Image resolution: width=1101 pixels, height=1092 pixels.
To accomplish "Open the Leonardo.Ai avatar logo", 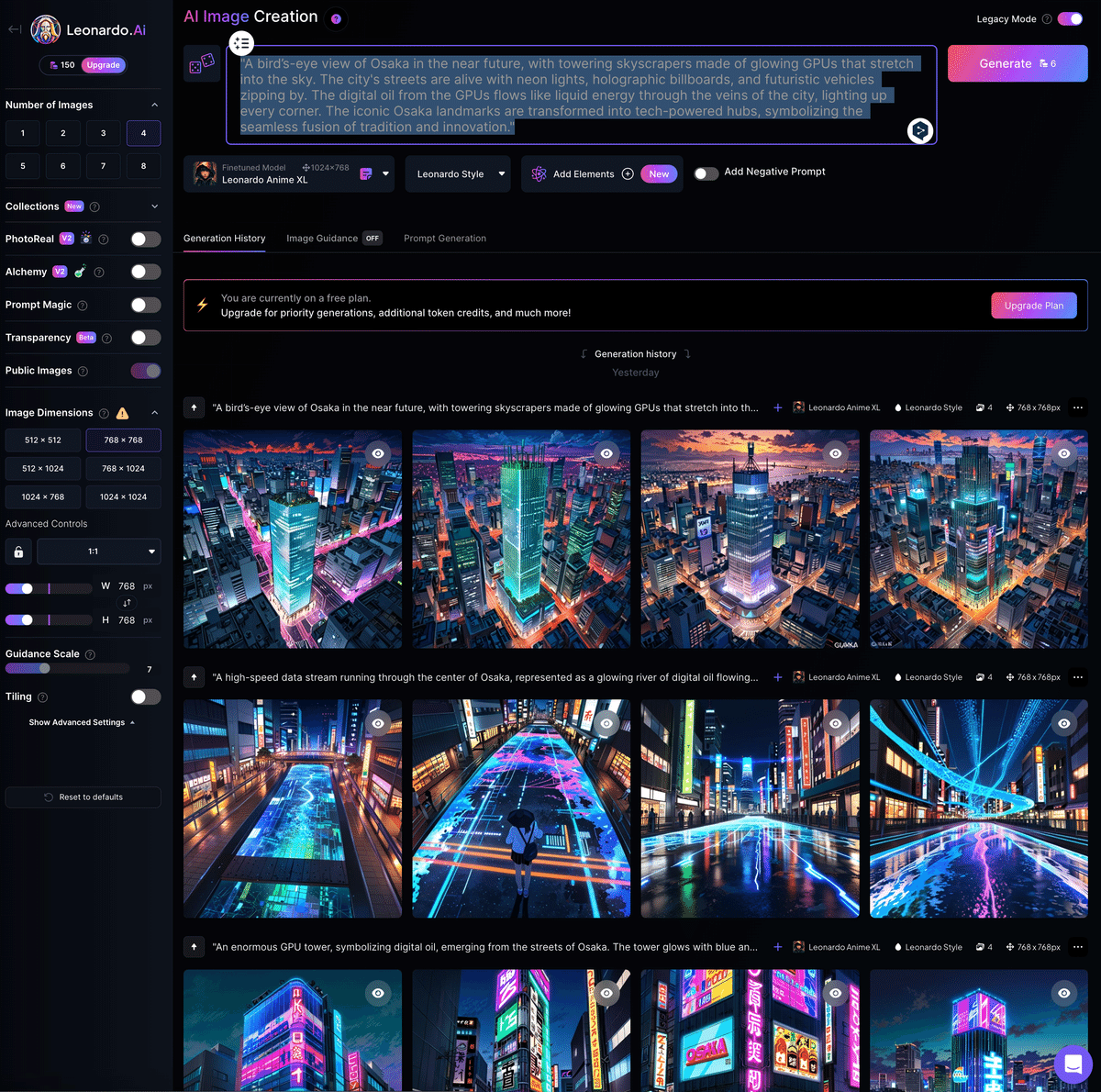I will point(46,29).
